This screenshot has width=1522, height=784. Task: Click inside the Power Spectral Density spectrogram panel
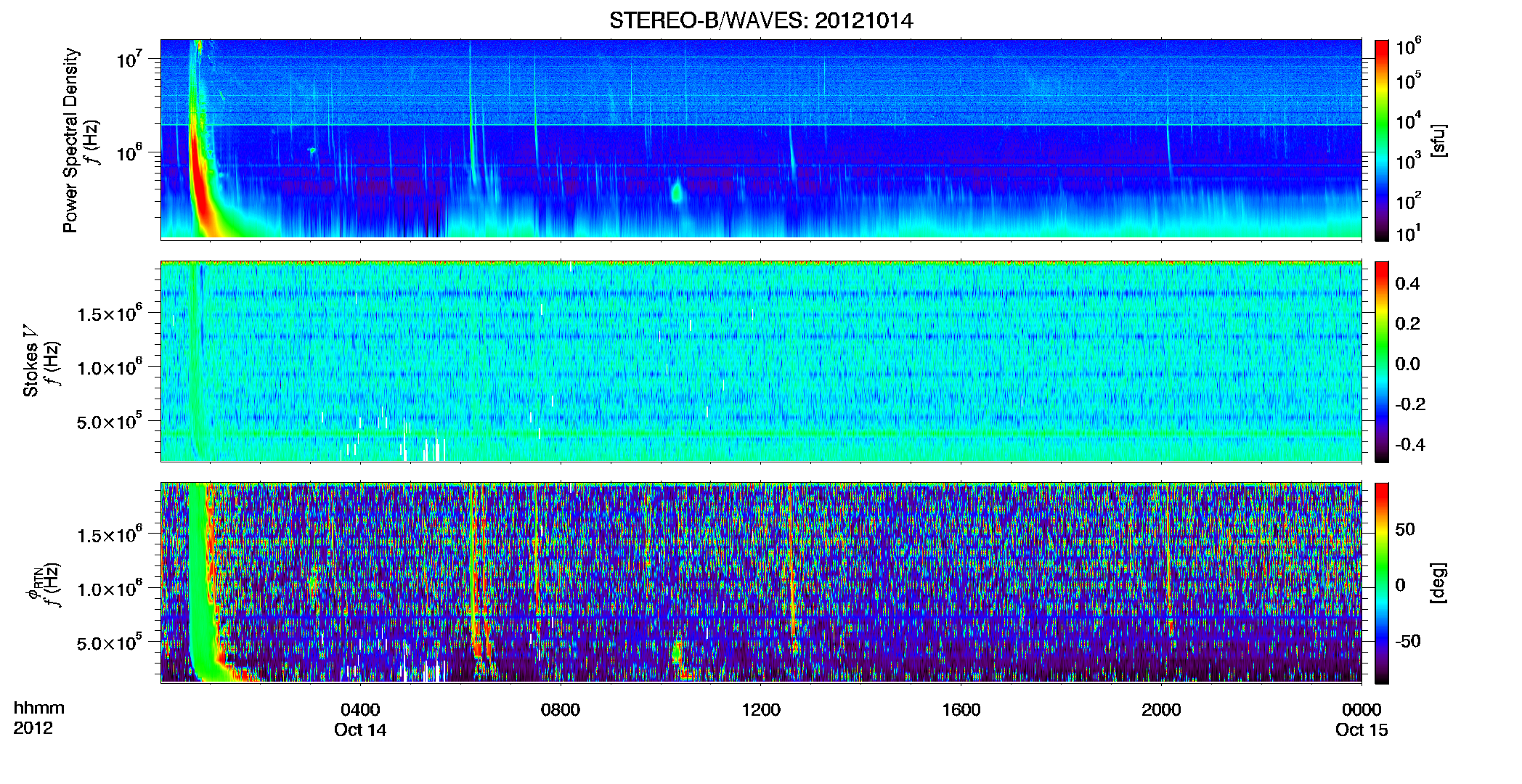[x=761, y=139]
